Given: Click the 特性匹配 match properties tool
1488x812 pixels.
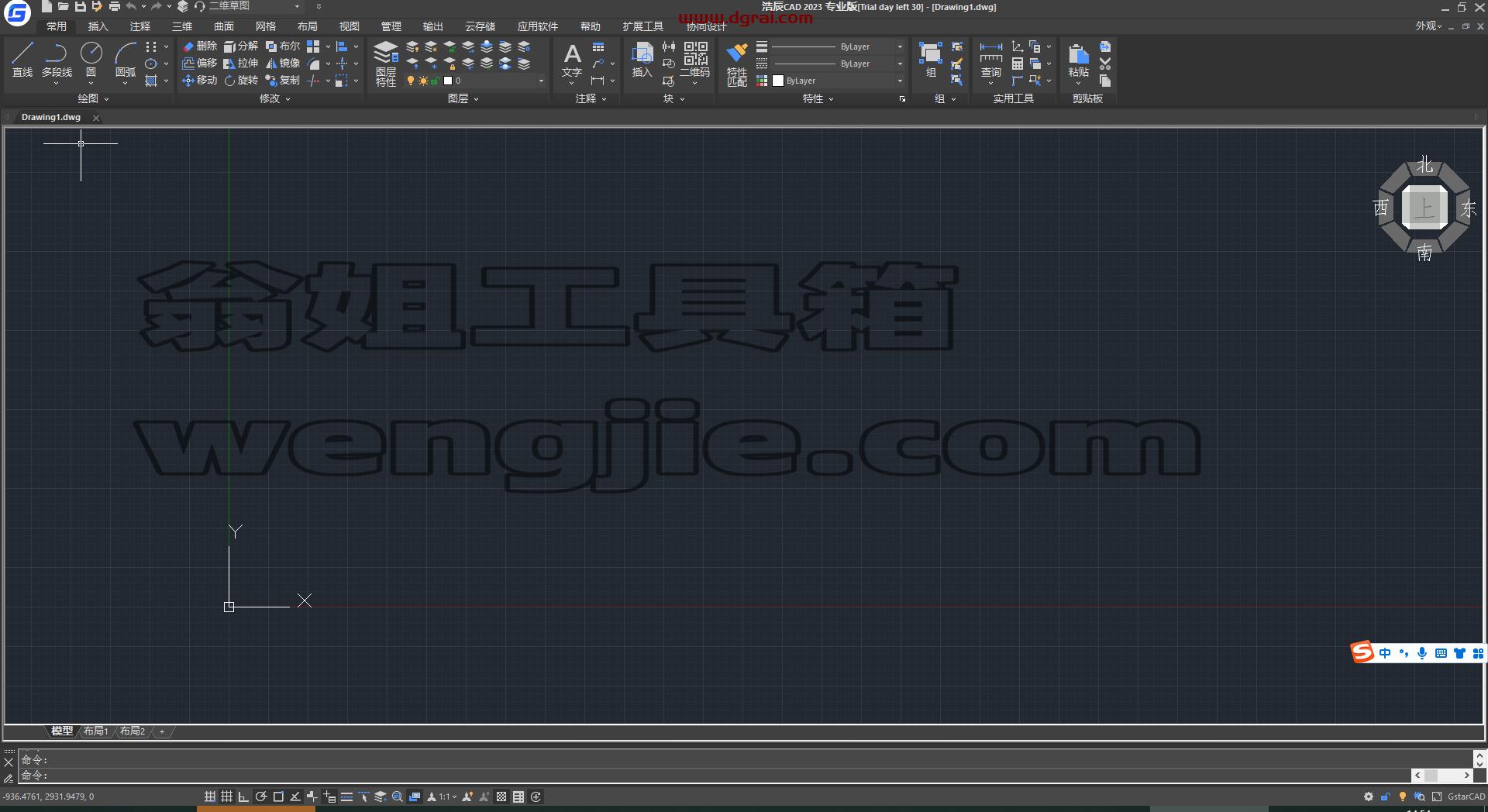Looking at the screenshot, I should (737, 64).
